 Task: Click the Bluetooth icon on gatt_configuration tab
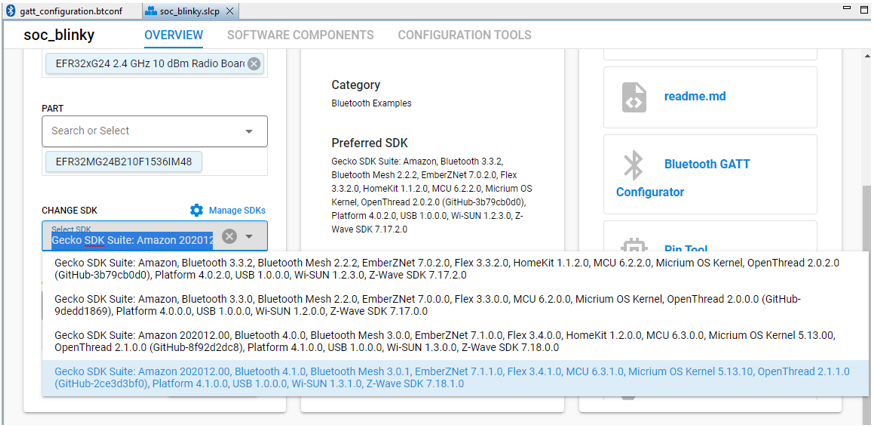point(11,11)
